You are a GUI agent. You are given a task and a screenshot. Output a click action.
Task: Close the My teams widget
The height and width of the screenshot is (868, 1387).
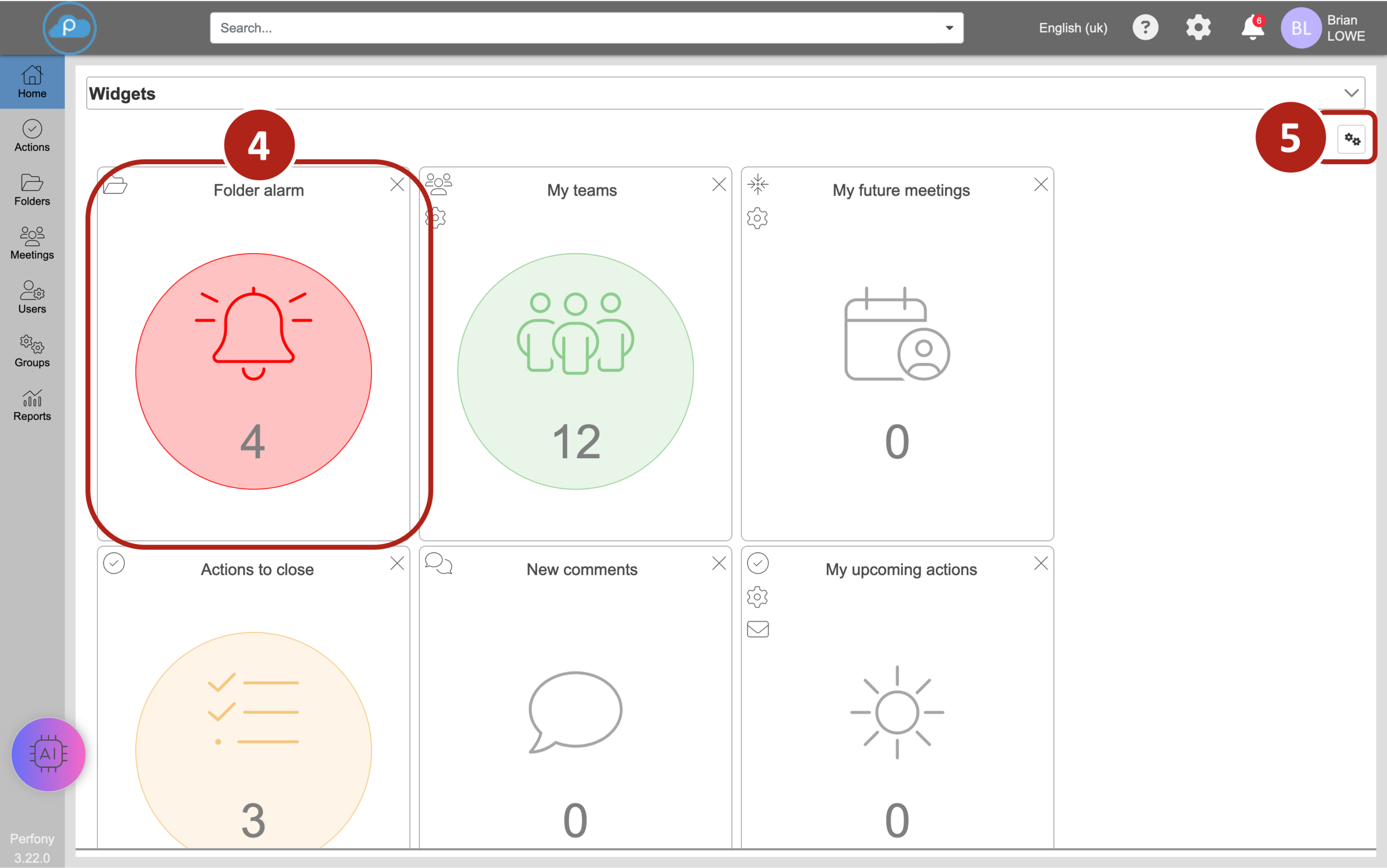coord(719,185)
